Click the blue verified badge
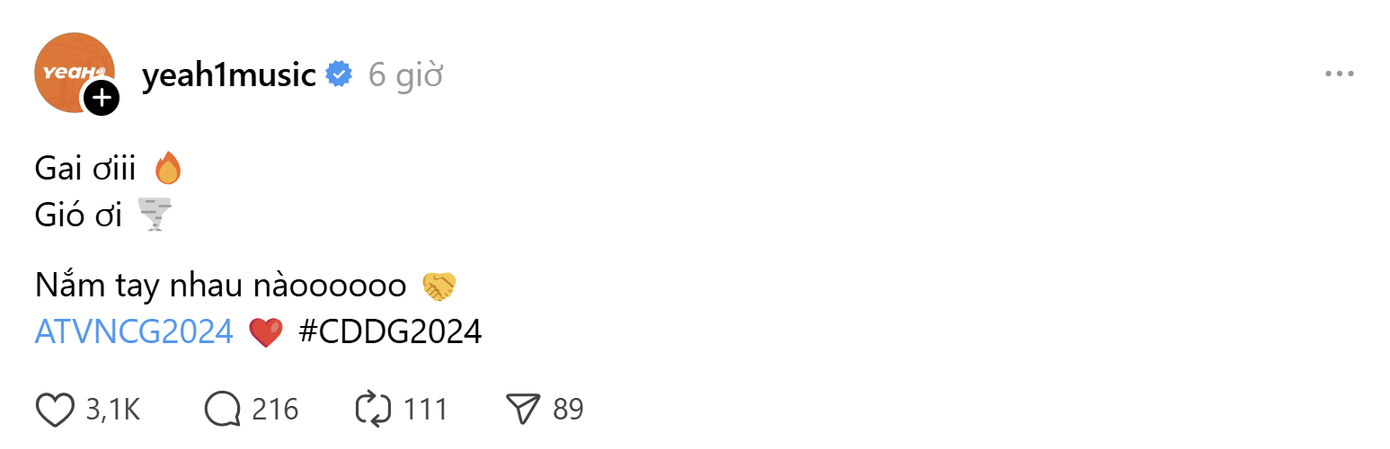 (340, 74)
